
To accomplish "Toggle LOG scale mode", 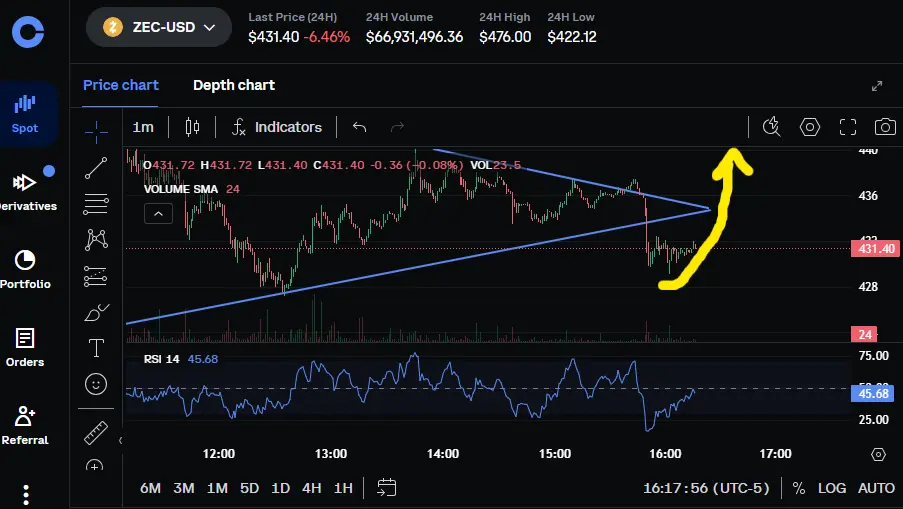I will pyautogui.click(x=832, y=488).
